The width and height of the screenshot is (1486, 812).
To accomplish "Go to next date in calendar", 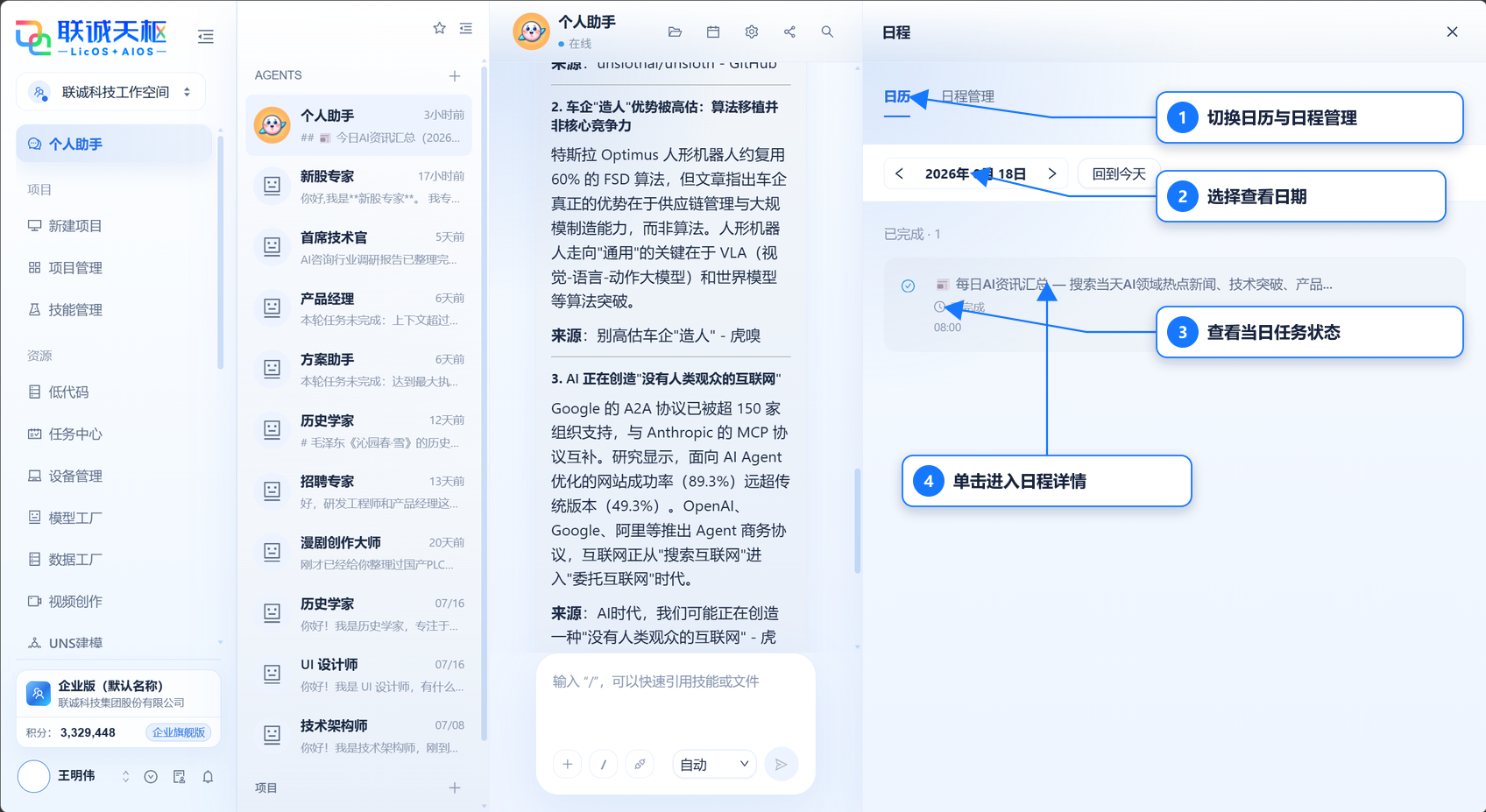I will (1052, 173).
